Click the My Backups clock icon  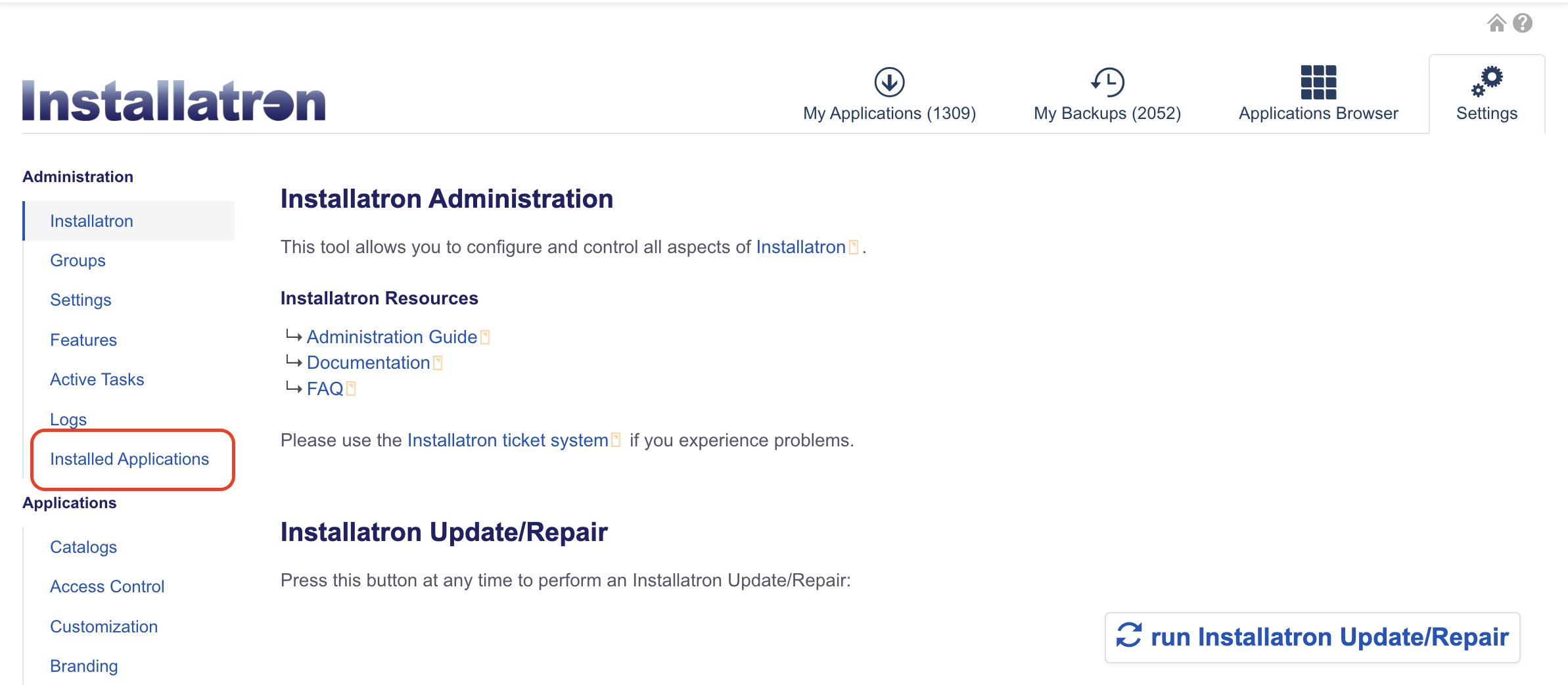click(x=1107, y=82)
